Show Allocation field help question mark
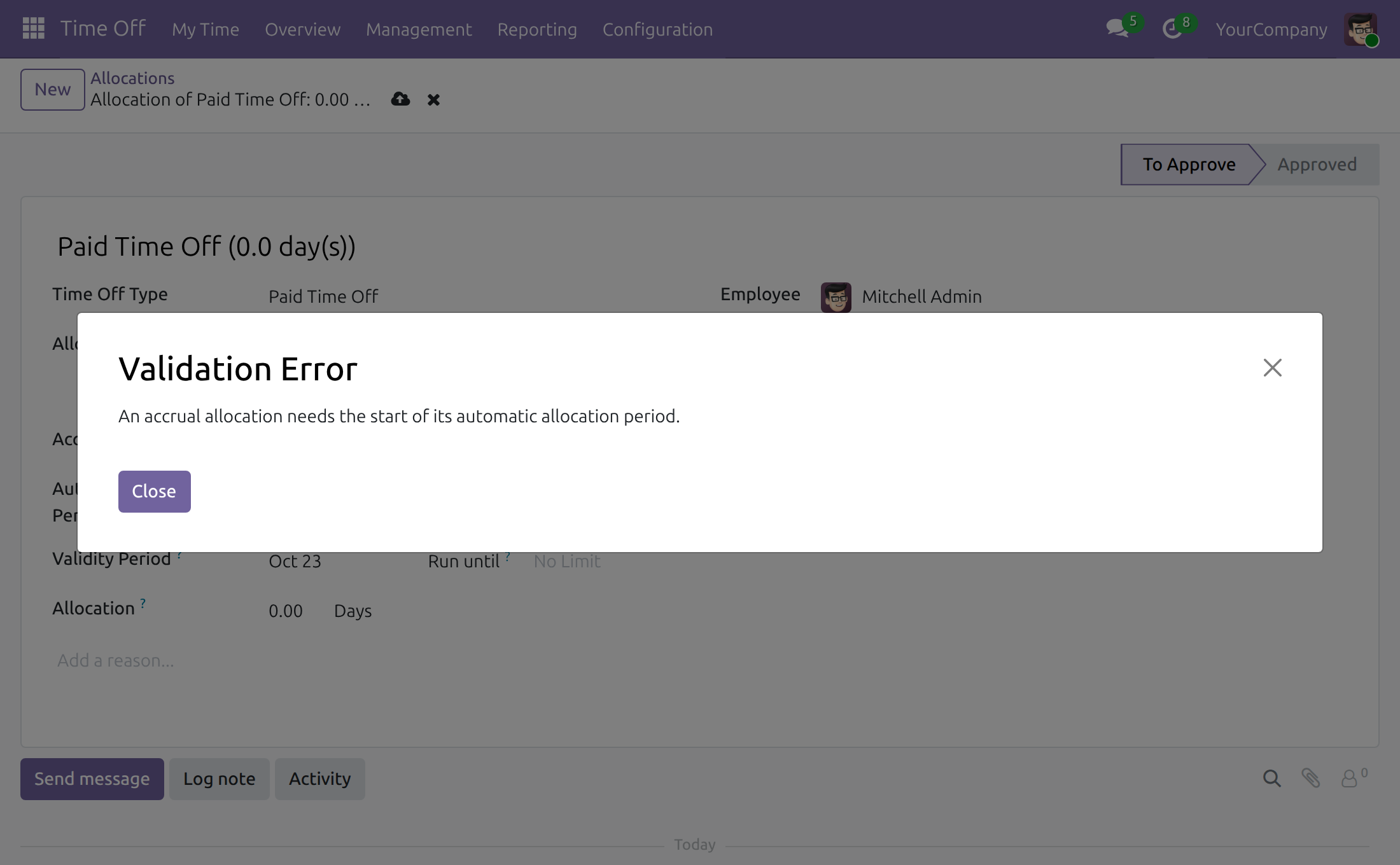Image resolution: width=1400 pixels, height=865 pixels. pos(143,604)
